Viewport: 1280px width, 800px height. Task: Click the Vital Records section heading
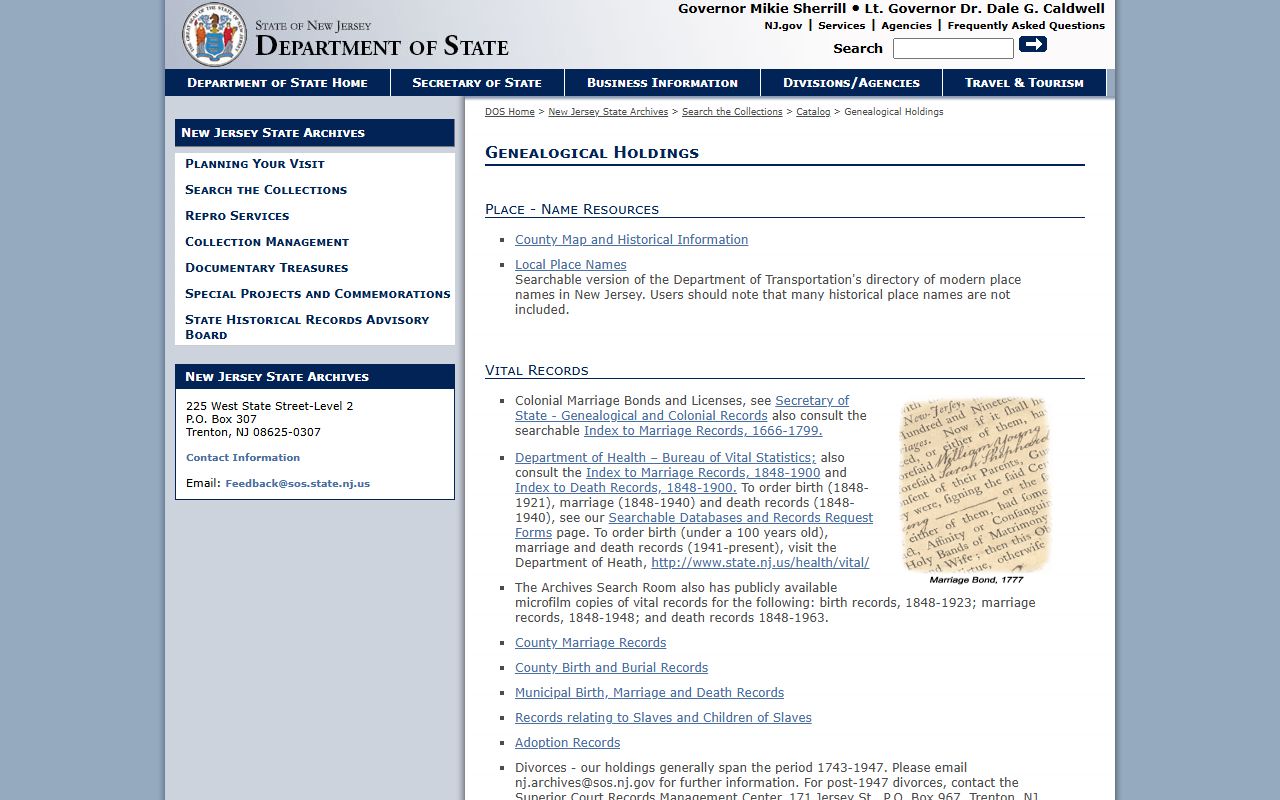[537, 370]
